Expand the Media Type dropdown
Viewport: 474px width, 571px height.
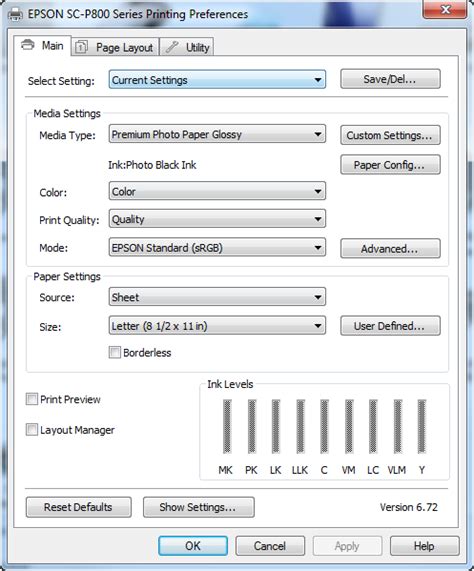coord(217,134)
